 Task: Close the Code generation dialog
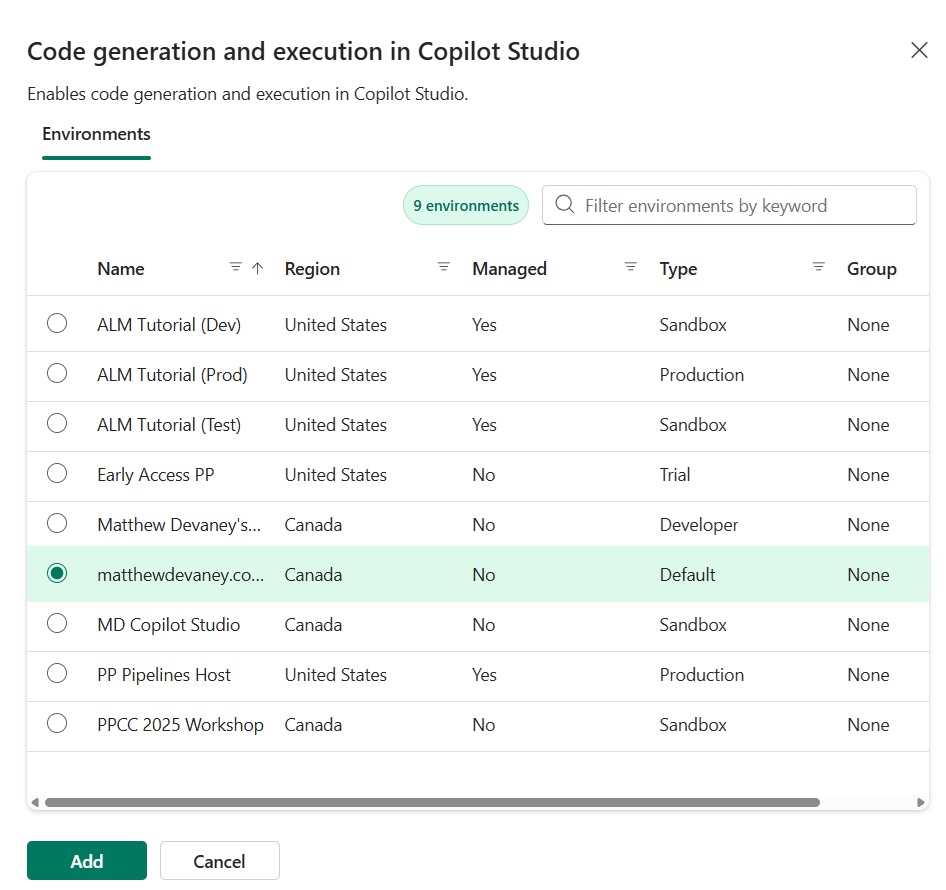[919, 51]
